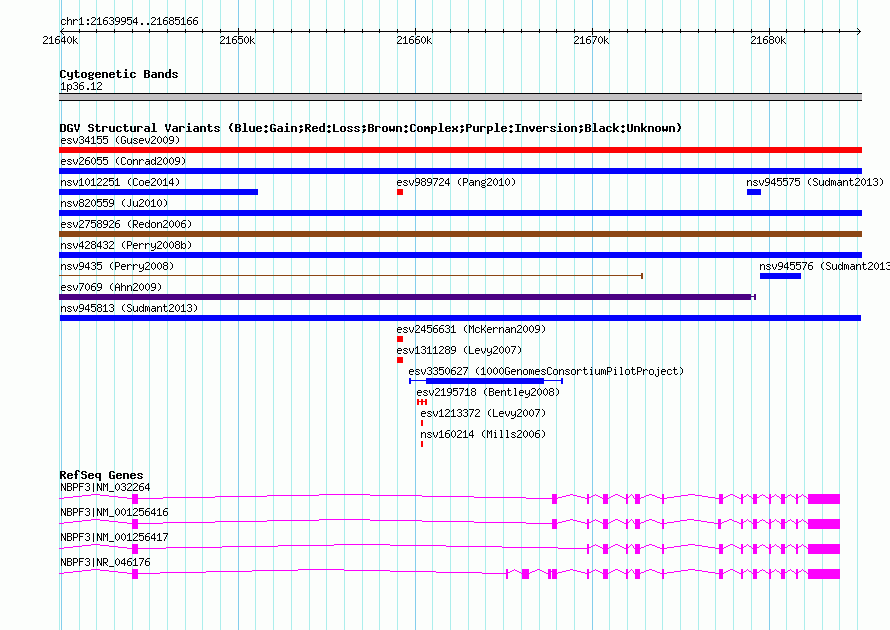Viewport: 890px width, 630px height.
Task: Open the NBPF3|NM_032264 transcript label
Action: pos(105,488)
